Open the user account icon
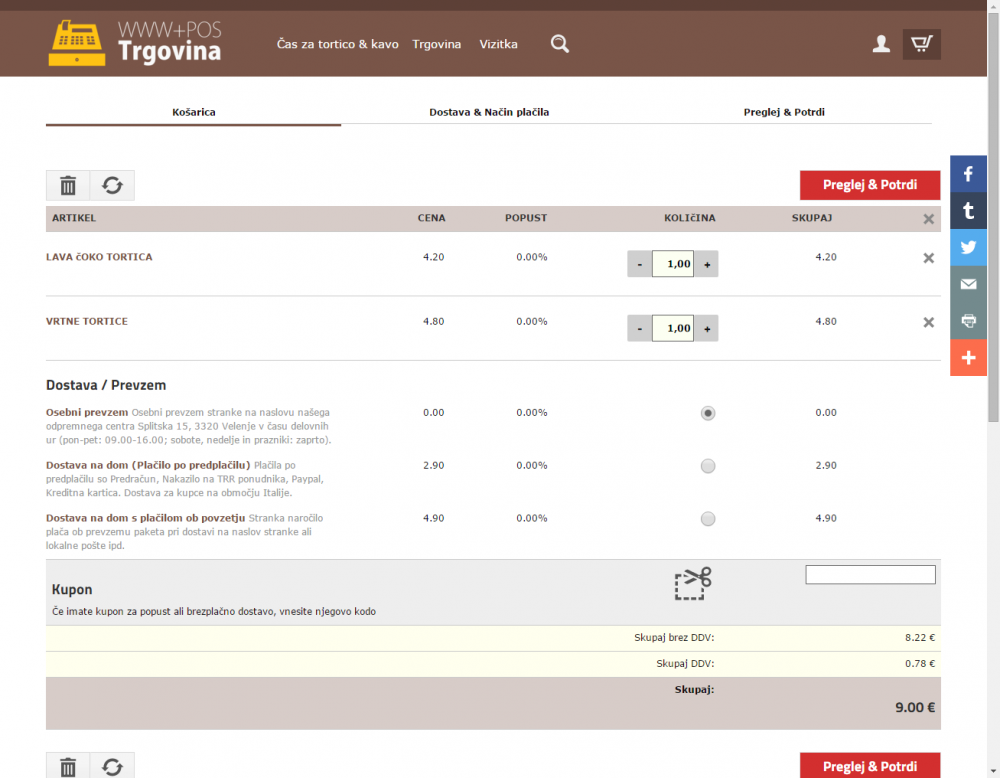This screenshot has width=1000, height=778. [x=881, y=44]
